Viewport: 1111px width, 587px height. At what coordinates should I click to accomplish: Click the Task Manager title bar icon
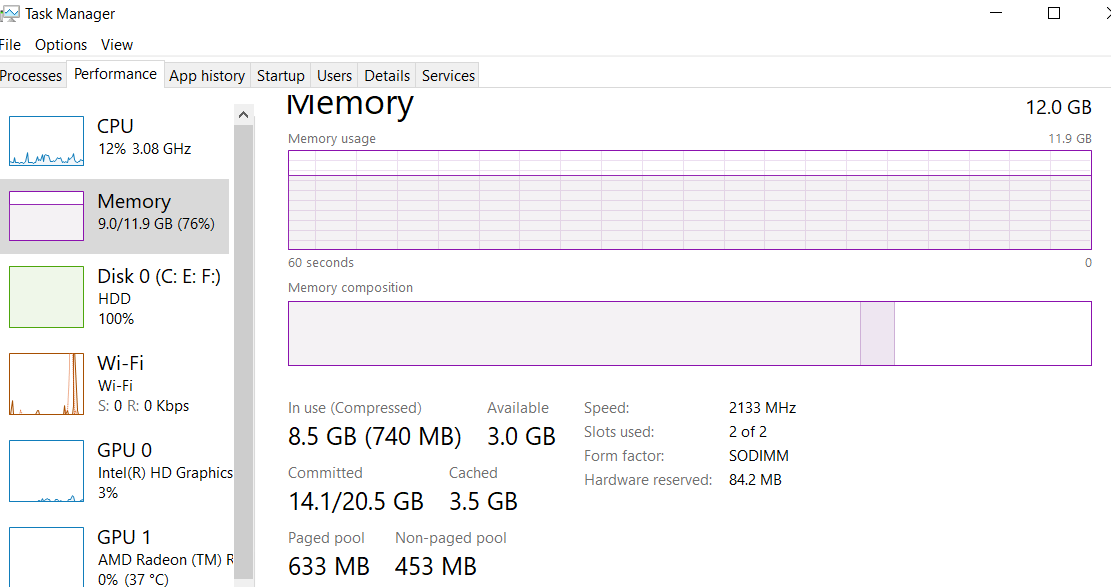(10, 13)
